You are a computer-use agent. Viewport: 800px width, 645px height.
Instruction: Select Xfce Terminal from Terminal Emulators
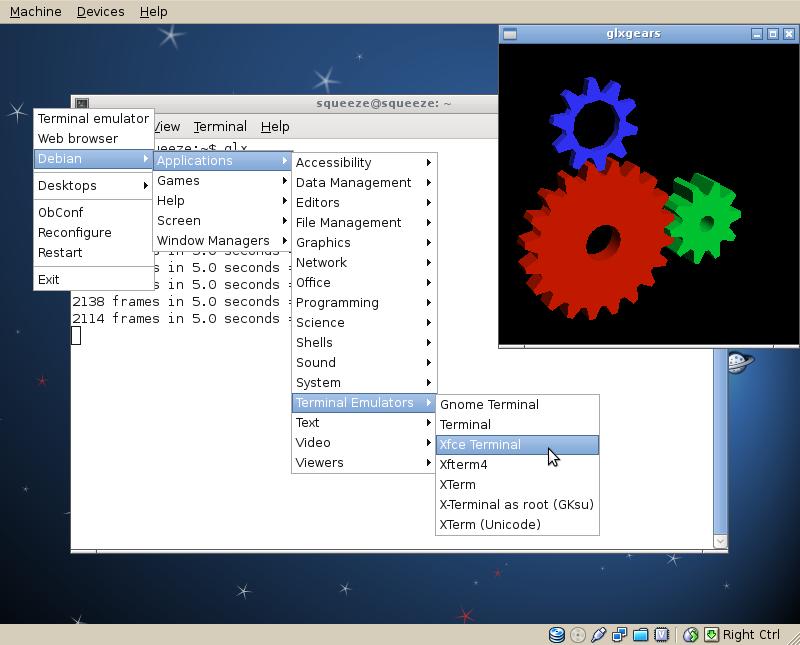[x=480, y=444]
